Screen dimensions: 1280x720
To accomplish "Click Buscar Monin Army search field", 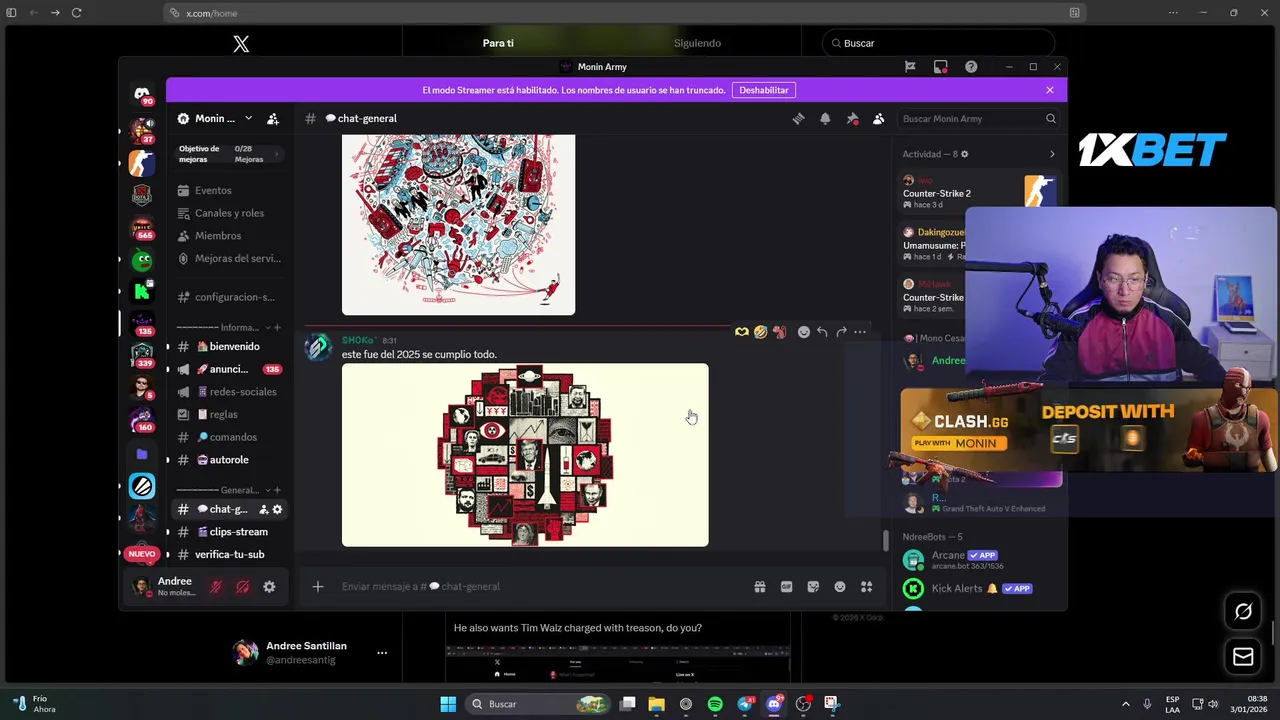I will (x=978, y=118).
